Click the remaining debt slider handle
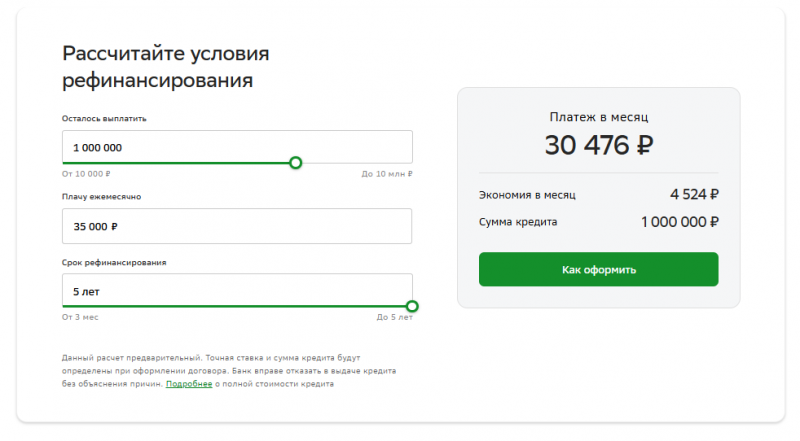Screen dimensions: 800x441 point(295,162)
